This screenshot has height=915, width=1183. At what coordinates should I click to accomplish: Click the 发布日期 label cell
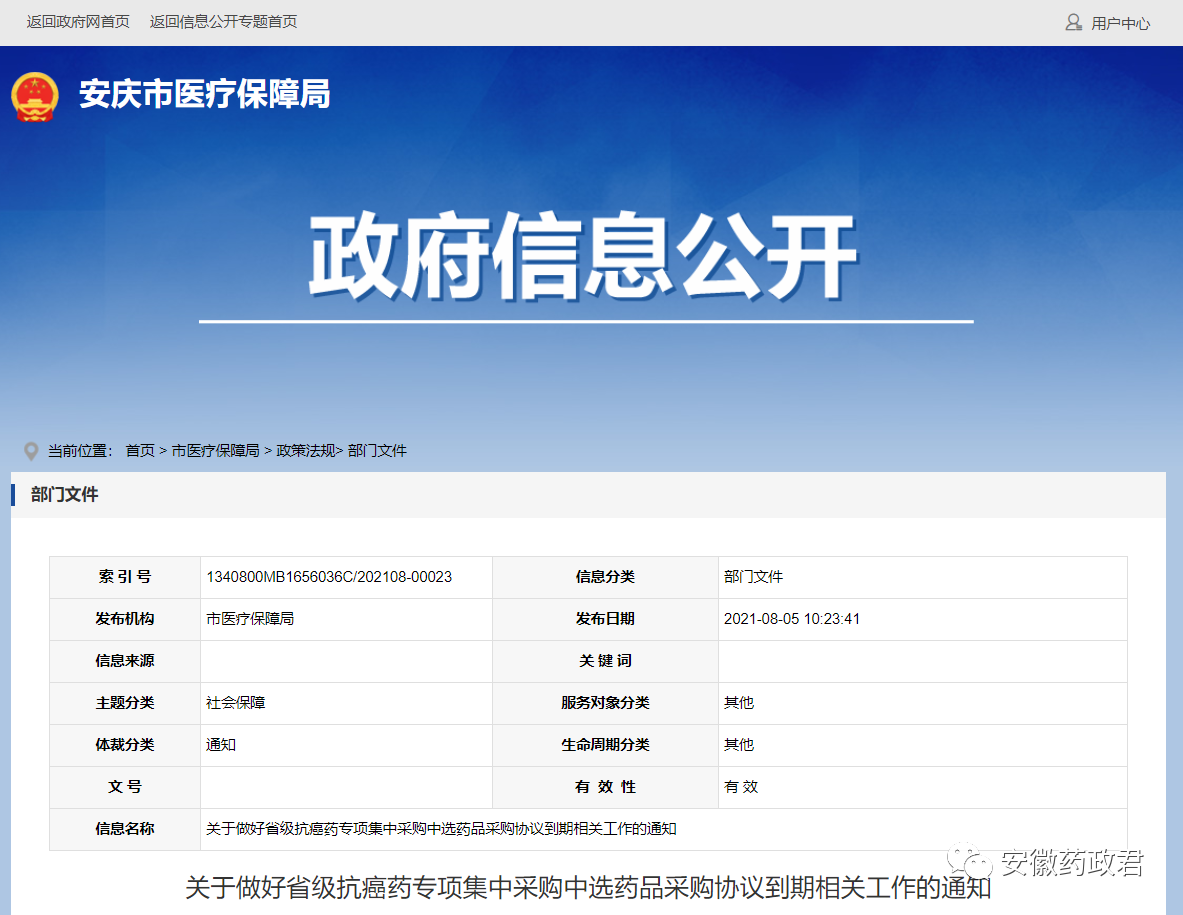click(605, 619)
